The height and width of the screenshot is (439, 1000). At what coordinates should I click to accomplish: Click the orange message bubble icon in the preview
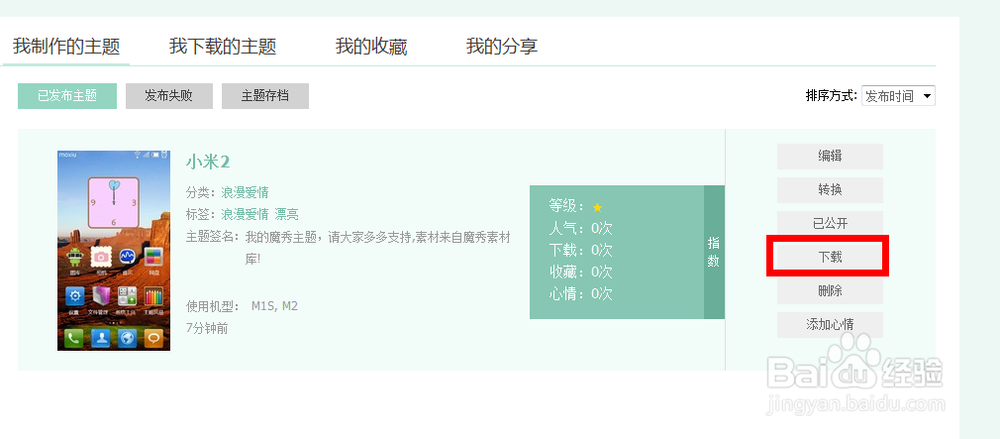153,339
